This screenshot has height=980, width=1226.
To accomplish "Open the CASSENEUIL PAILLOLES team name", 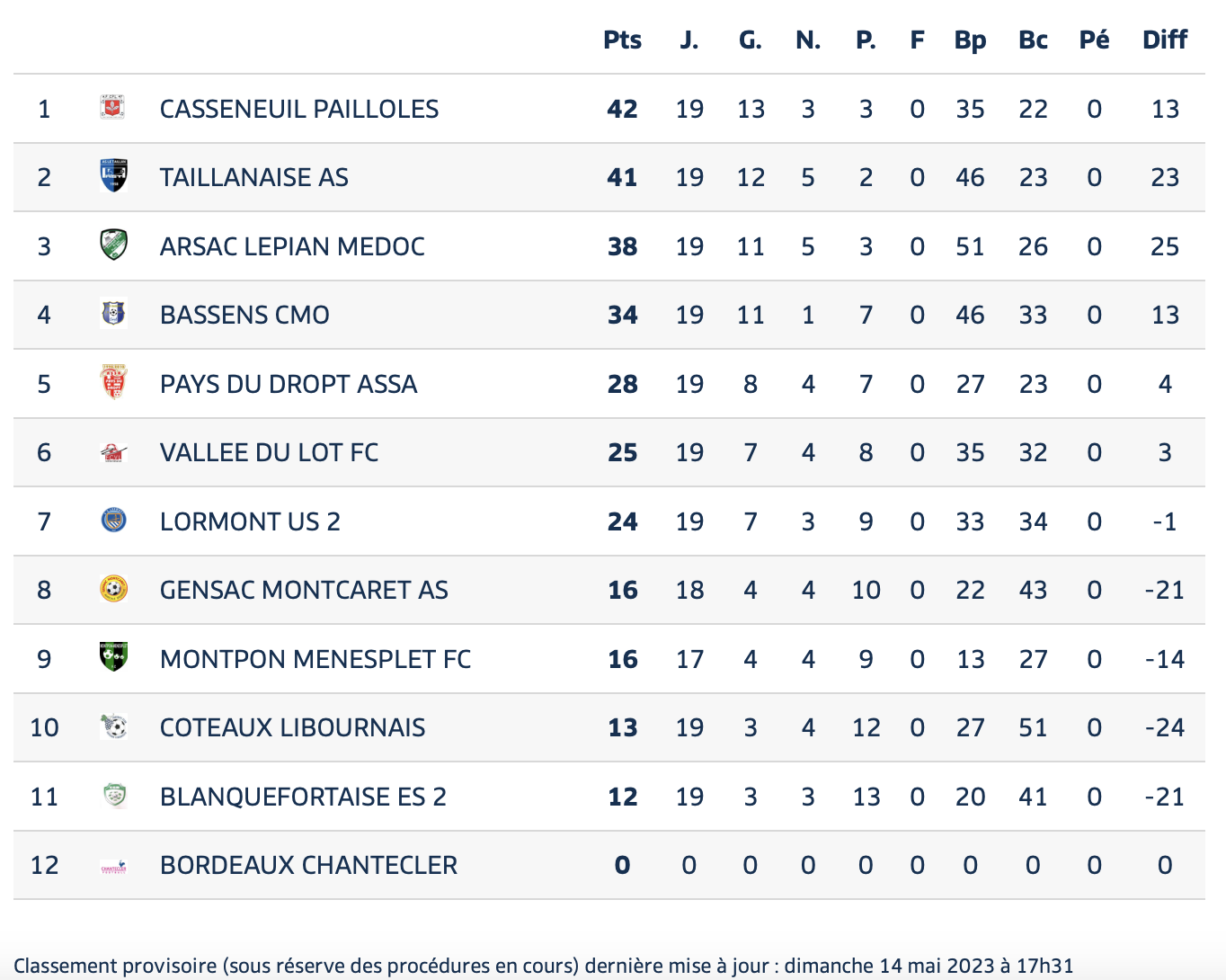I will [299, 109].
